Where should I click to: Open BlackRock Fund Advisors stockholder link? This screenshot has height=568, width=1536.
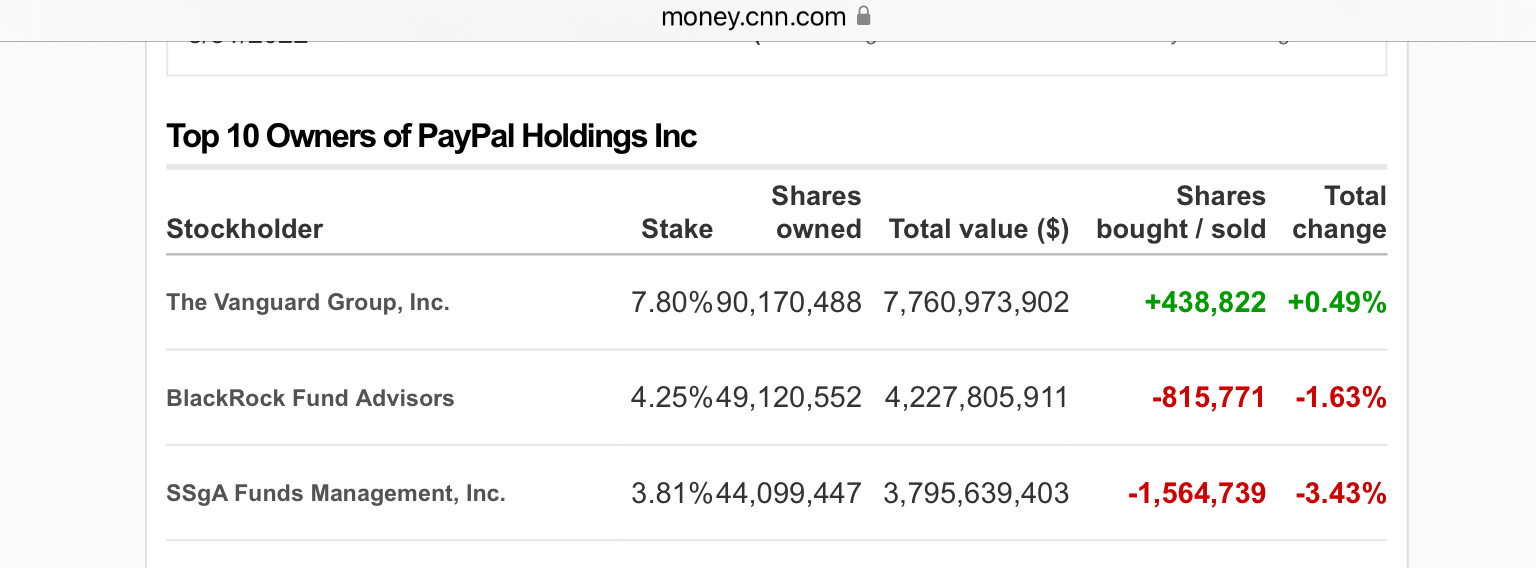click(x=310, y=398)
